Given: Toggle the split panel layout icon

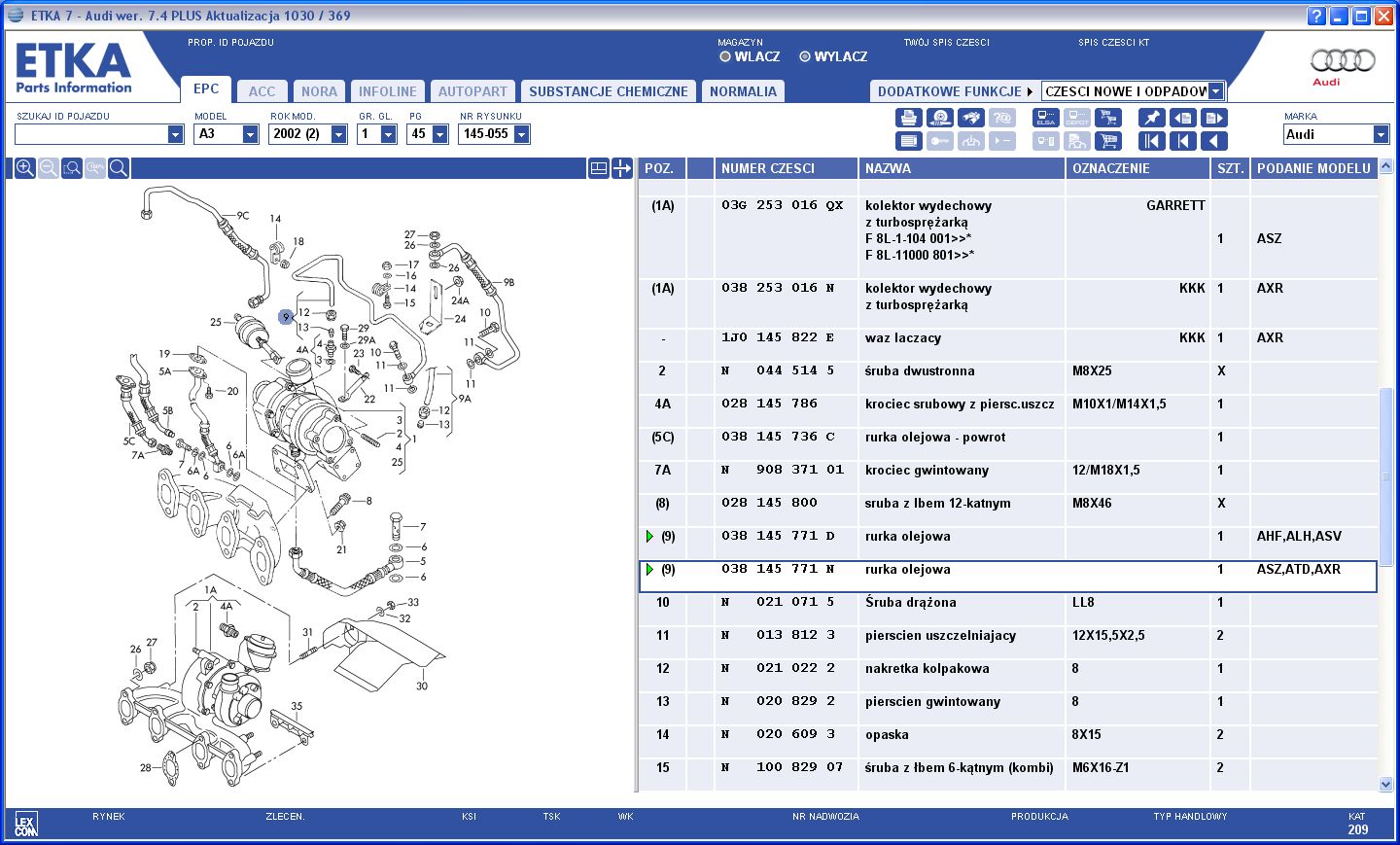Looking at the screenshot, I should (599, 168).
